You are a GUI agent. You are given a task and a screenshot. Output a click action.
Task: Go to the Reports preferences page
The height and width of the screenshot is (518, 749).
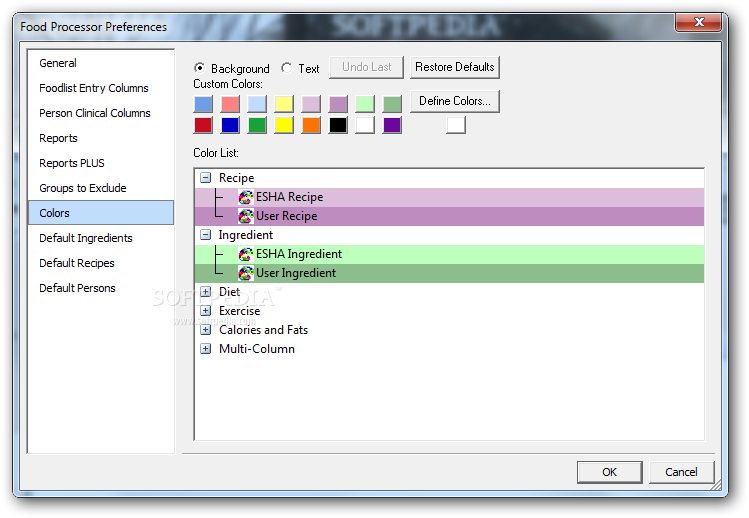(x=101, y=138)
